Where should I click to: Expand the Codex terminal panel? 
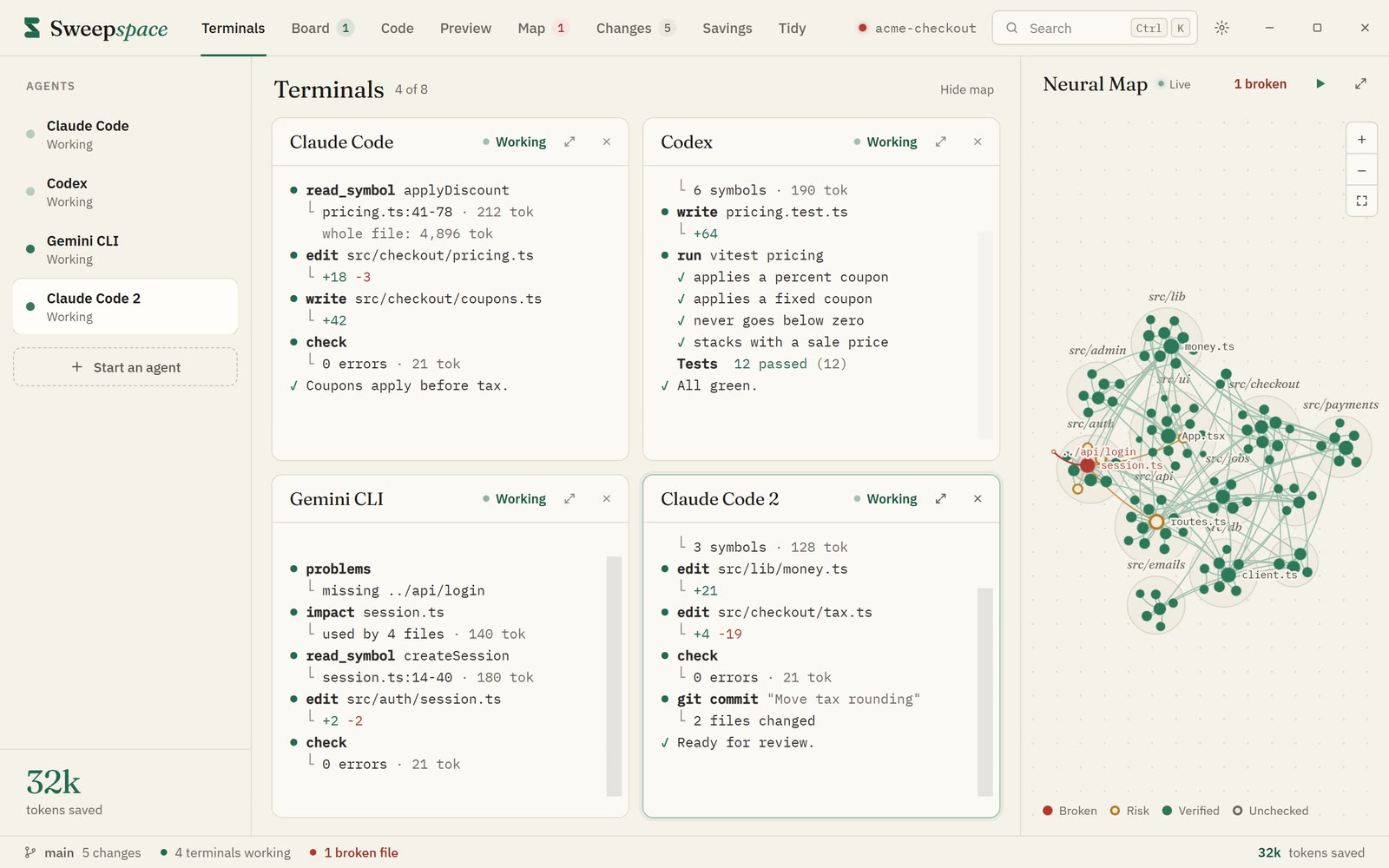[940, 141]
